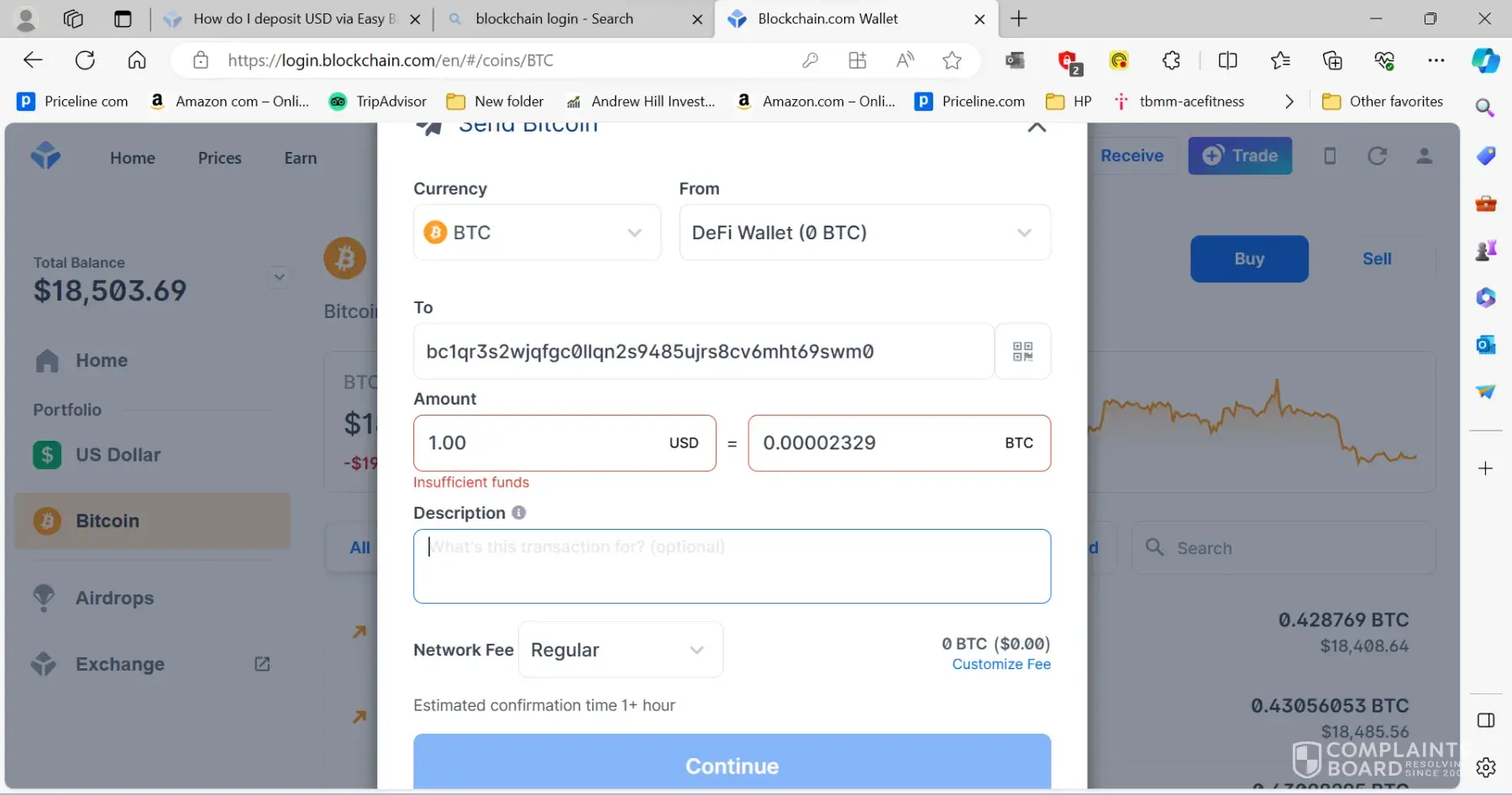Expand the Total Balance chevron
This screenshot has height=795, width=1512.
(x=279, y=277)
